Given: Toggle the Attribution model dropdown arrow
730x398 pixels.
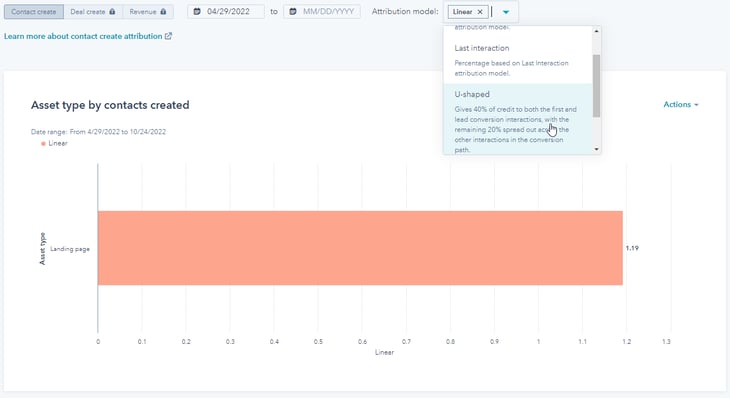Looking at the screenshot, I should tap(506, 12).
